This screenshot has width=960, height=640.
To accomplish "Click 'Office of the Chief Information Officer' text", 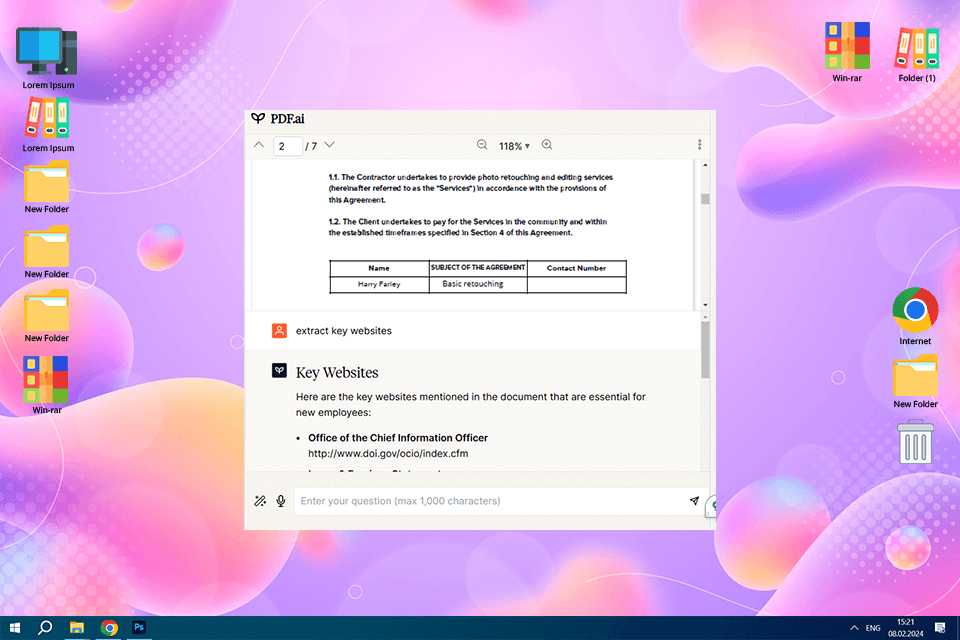I will pyautogui.click(x=398, y=438).
